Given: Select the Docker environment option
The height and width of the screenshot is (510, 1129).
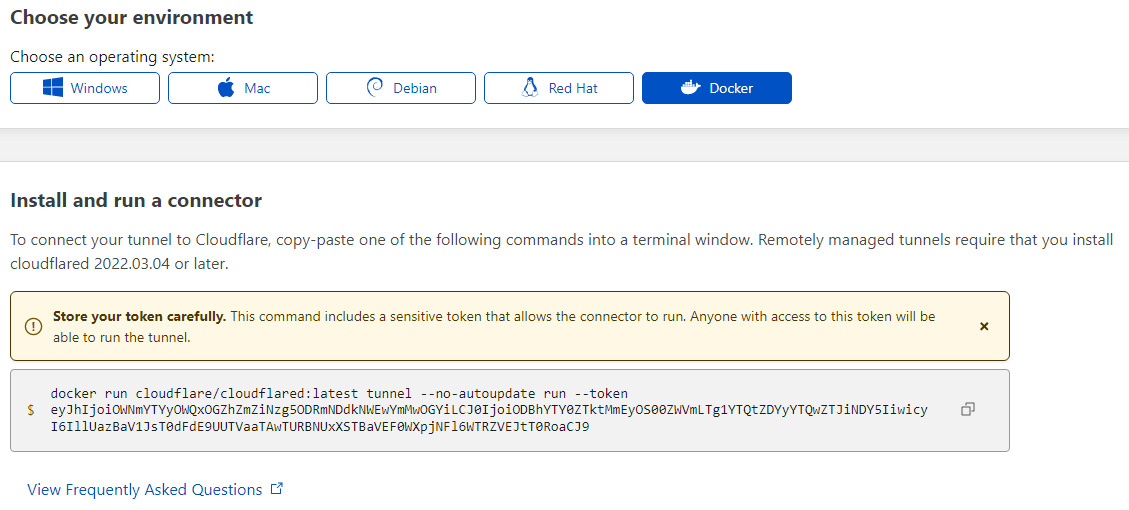Looking at the screenshot, I should coord(717,88).
